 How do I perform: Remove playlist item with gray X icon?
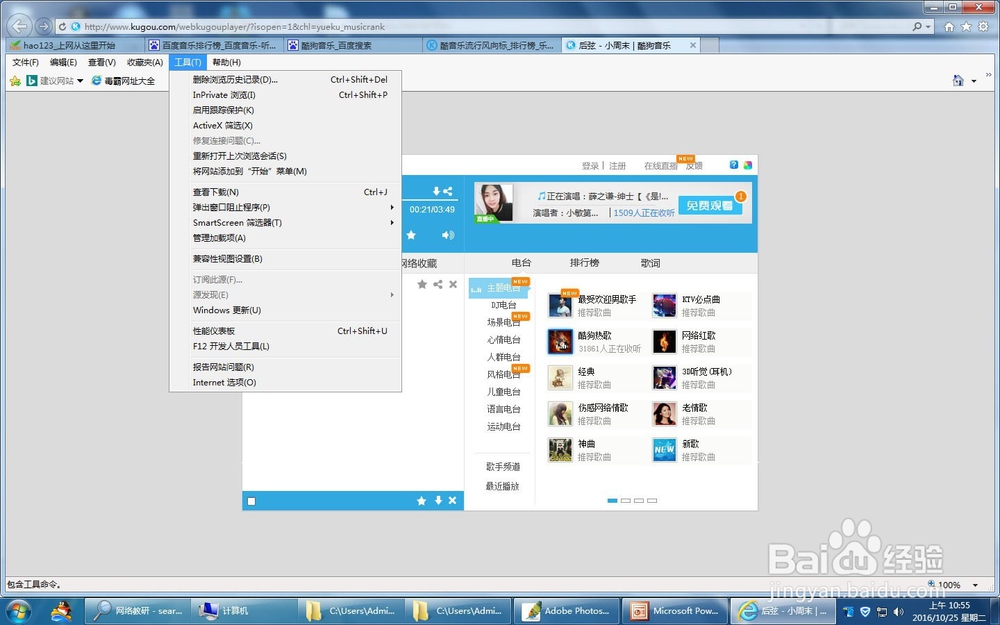(x=453, y=284)
